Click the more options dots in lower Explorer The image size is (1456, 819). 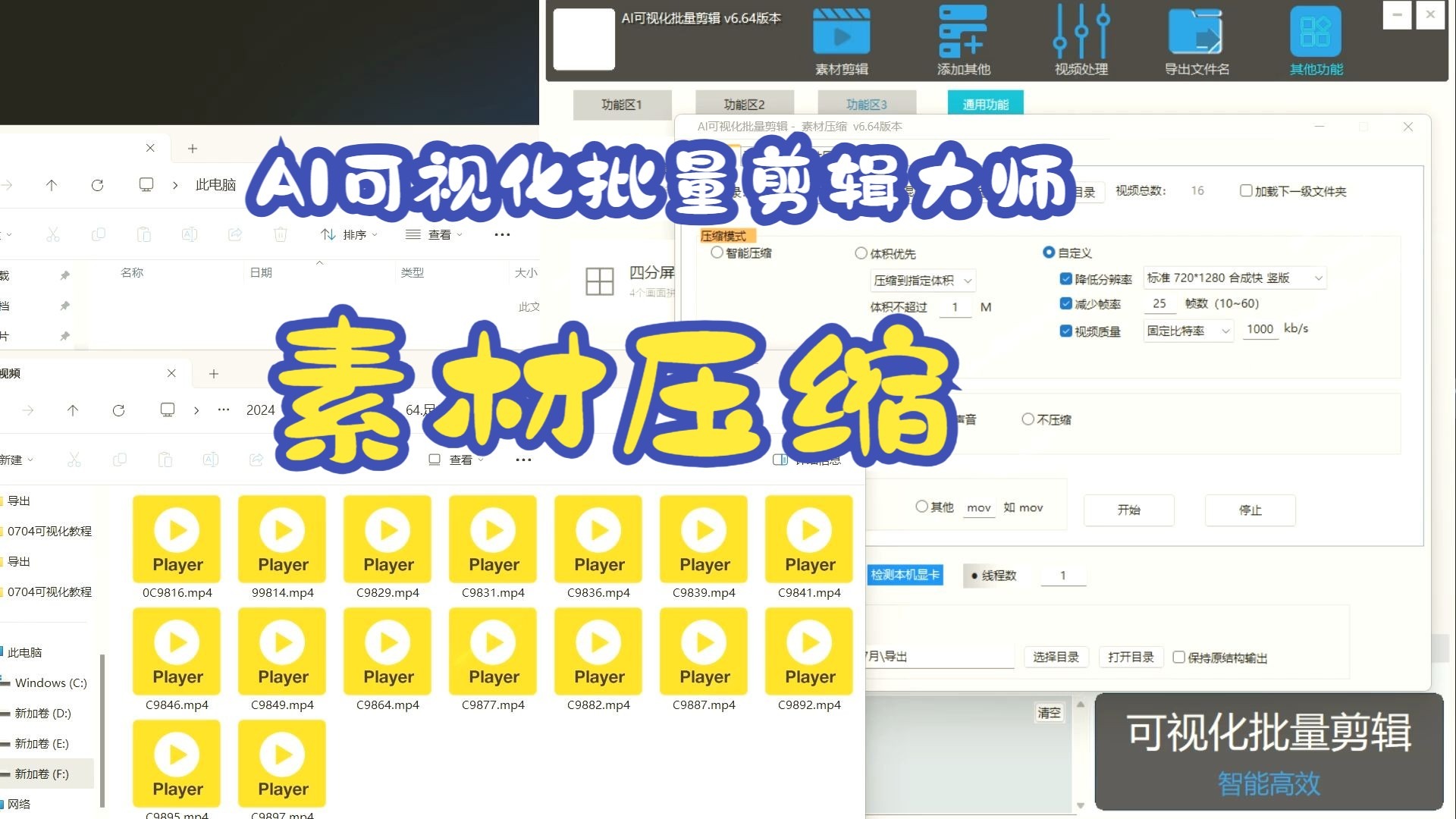(x=523, y=460)
